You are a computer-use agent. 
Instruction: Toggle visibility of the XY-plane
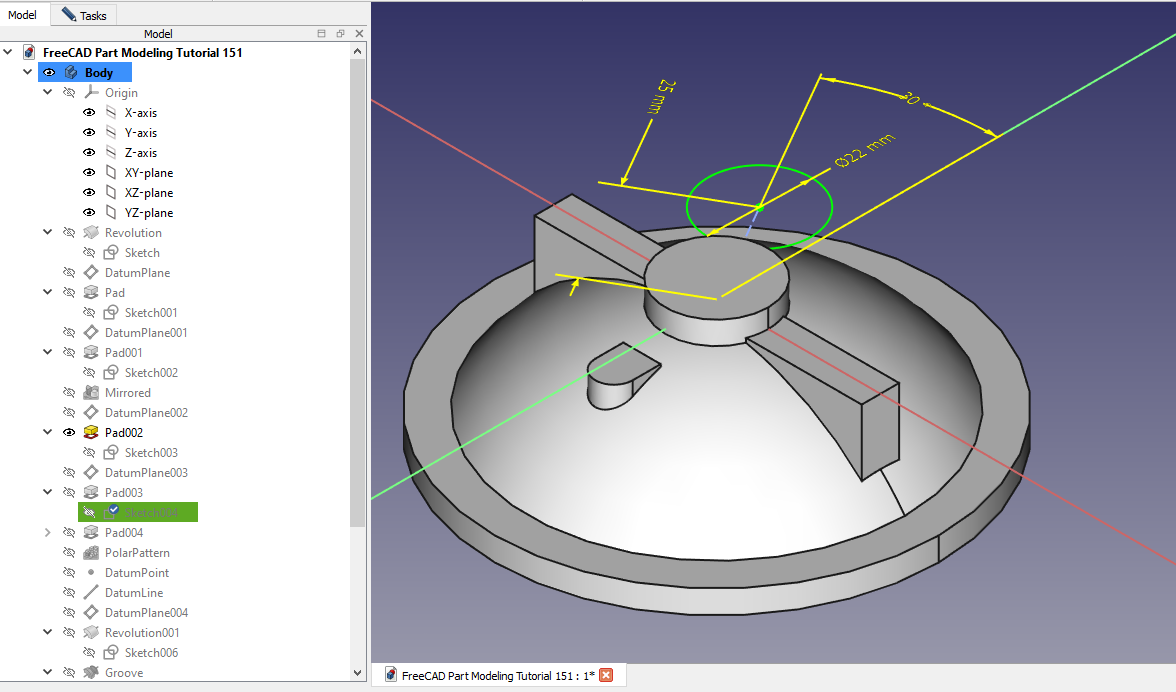88,173
